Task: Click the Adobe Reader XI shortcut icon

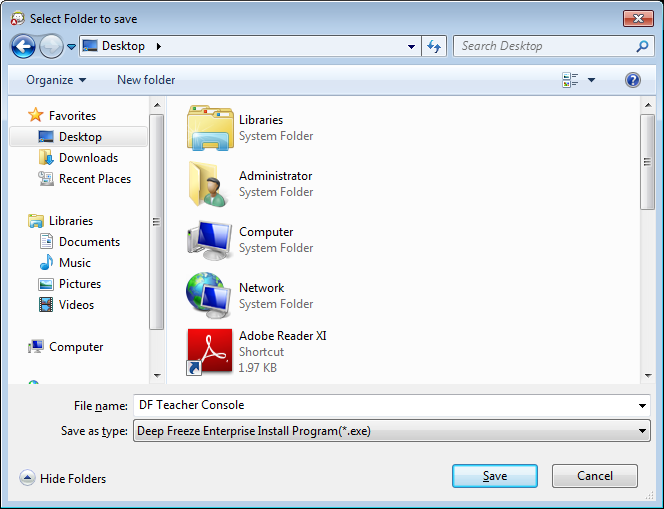Action: click(x=209, y=352)
